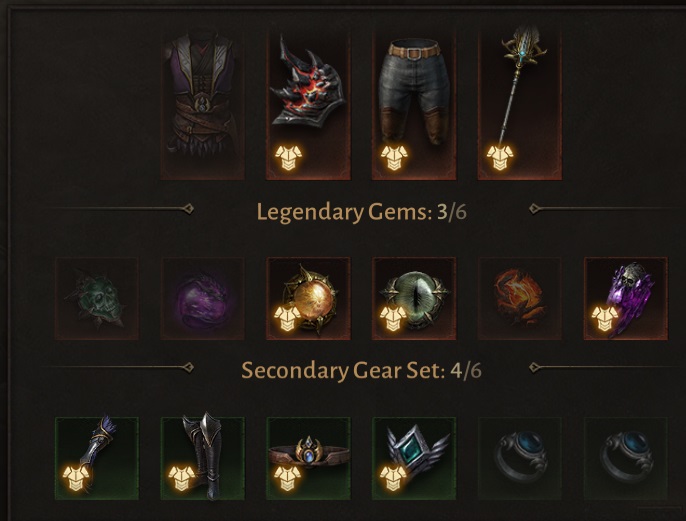Click the Secondary Gear Set 4/6 heading
686x521 pixels.
click(x=361, y=371)
